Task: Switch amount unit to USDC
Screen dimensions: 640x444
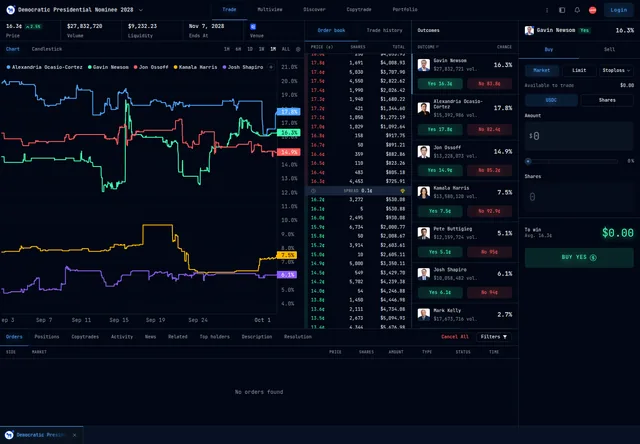Action: click(x=551, y=100)
